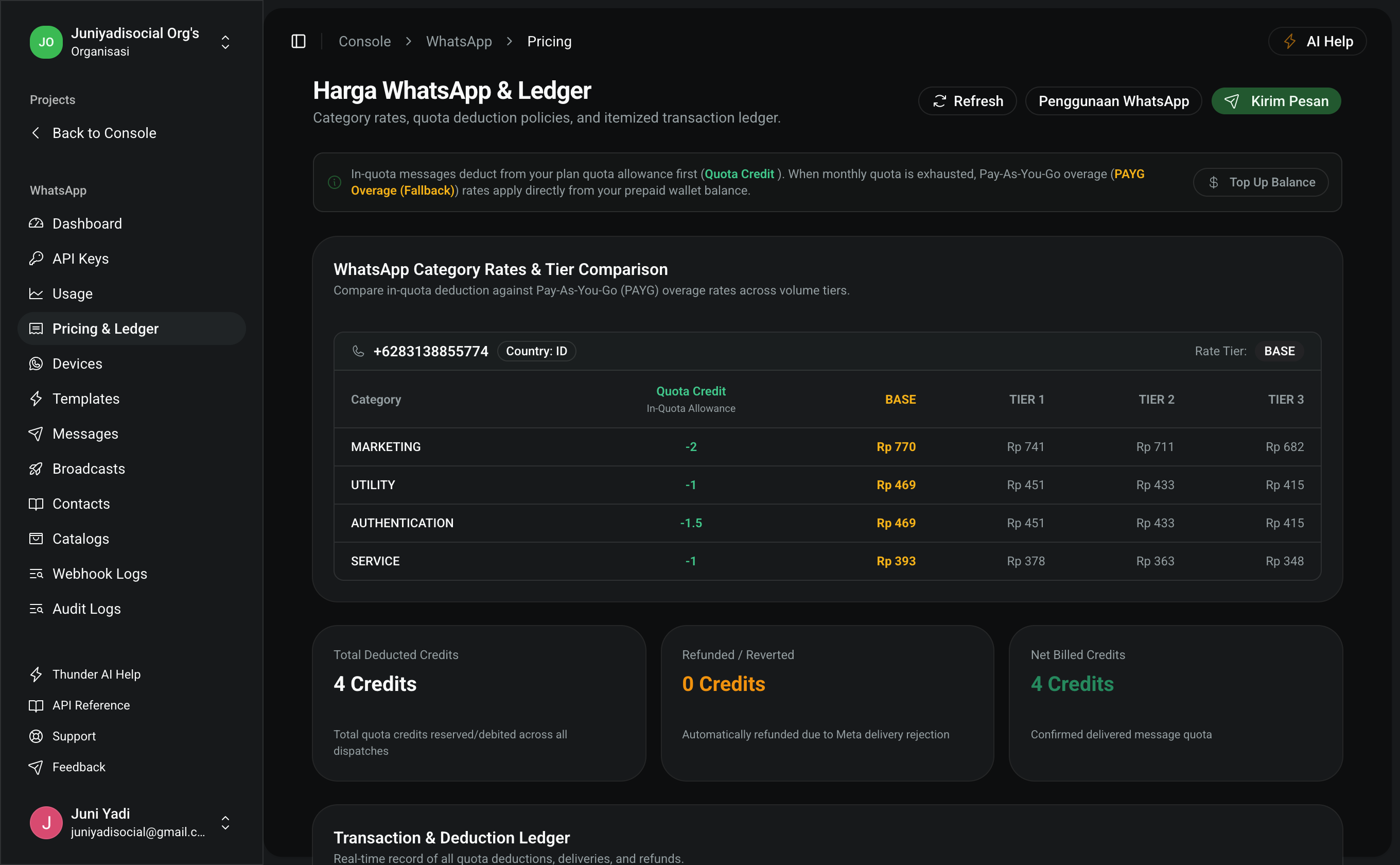1400x865 pixels.
Task: Click the BASE rate tier badge
Action: pos(1280,351)
